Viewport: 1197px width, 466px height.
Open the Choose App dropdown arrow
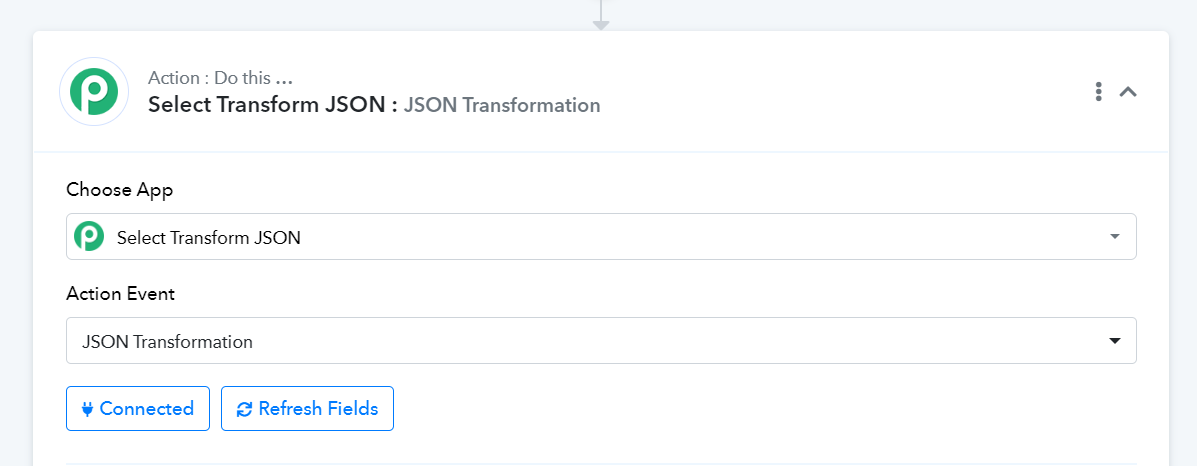click(1115, 237)
